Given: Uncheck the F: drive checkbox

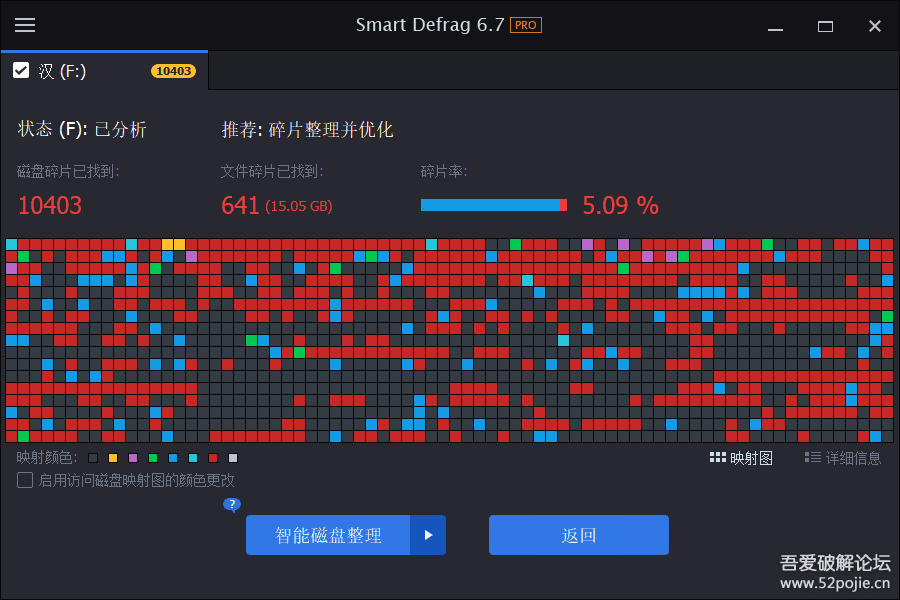Looking at the screenshot, I should [21, 71].
